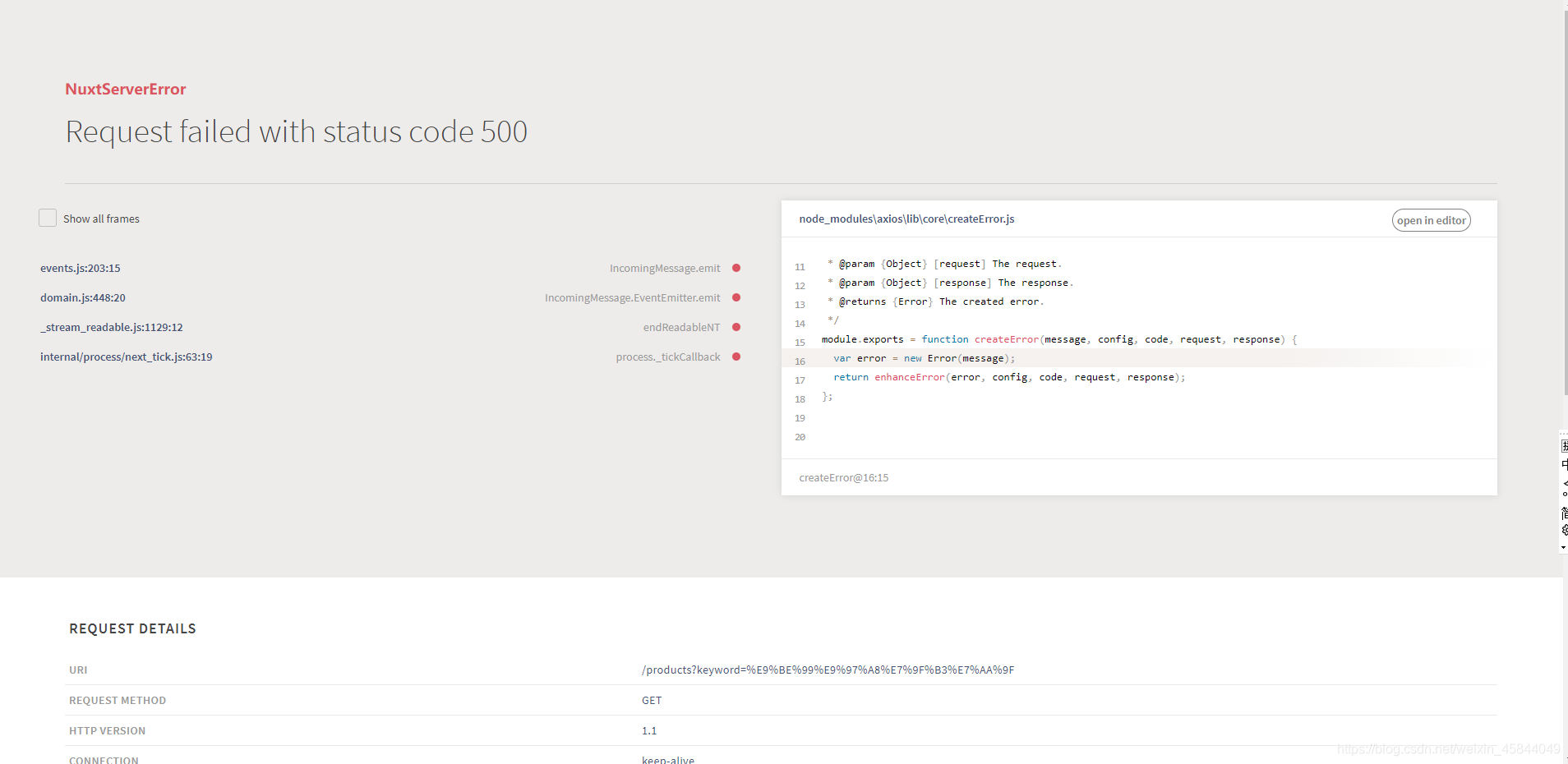Click the createError@16:15 frame link
This screenshot has width=1568, height=764.
point(844,477)
